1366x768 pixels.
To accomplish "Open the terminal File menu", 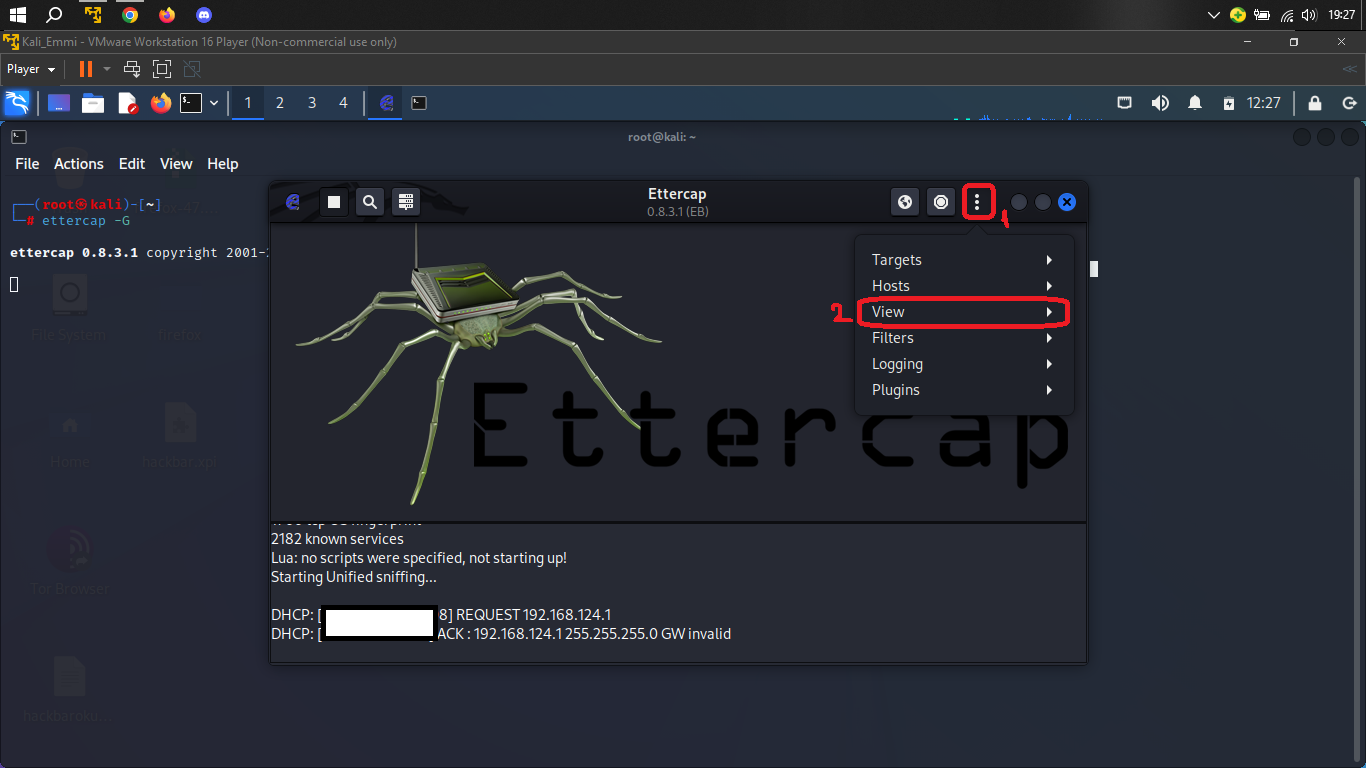I will pyautogui.click(x=27, y=164).
